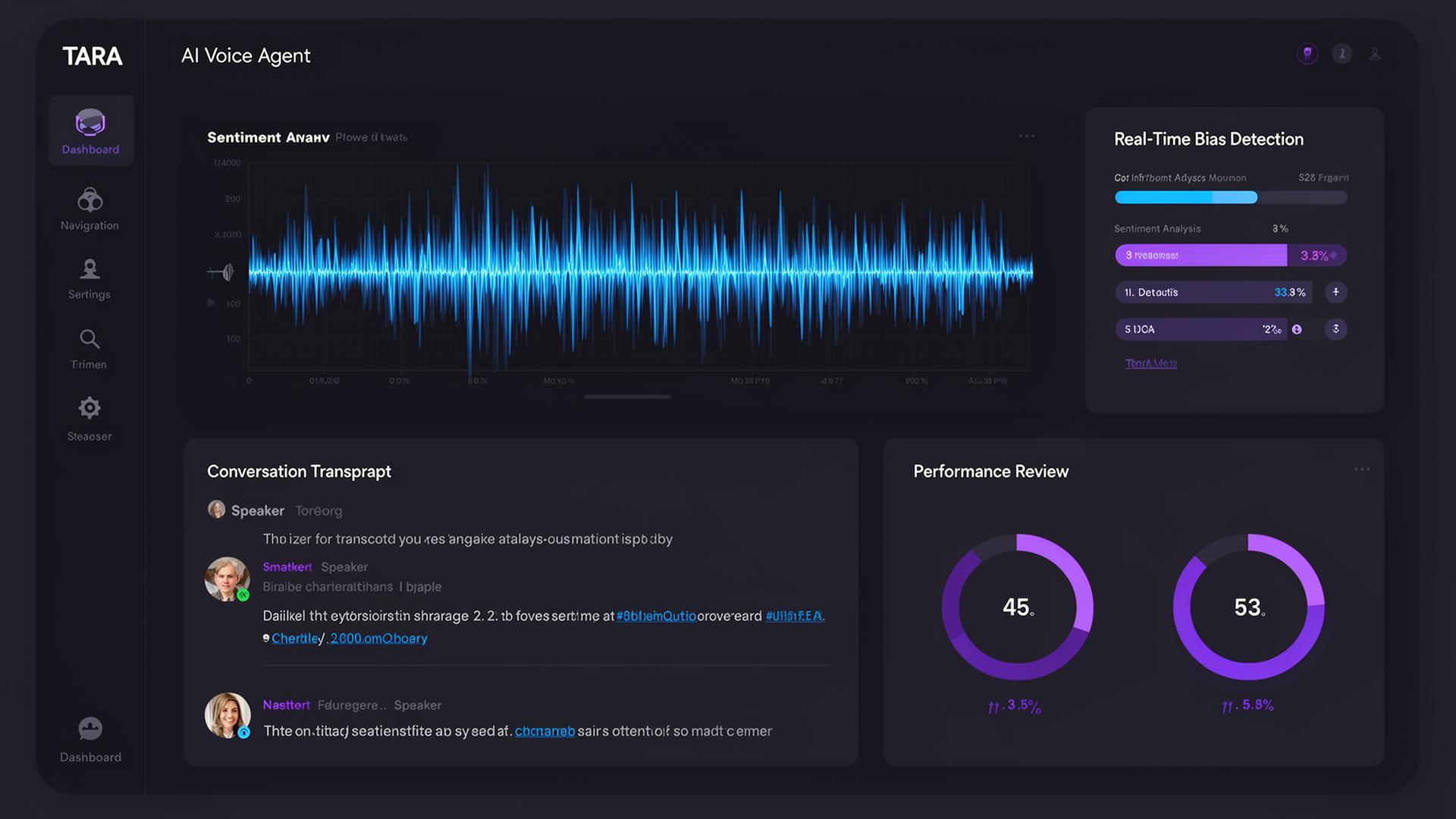Select TARA logo to return home
Screen dimensions: 1456x819
point(93,55)
